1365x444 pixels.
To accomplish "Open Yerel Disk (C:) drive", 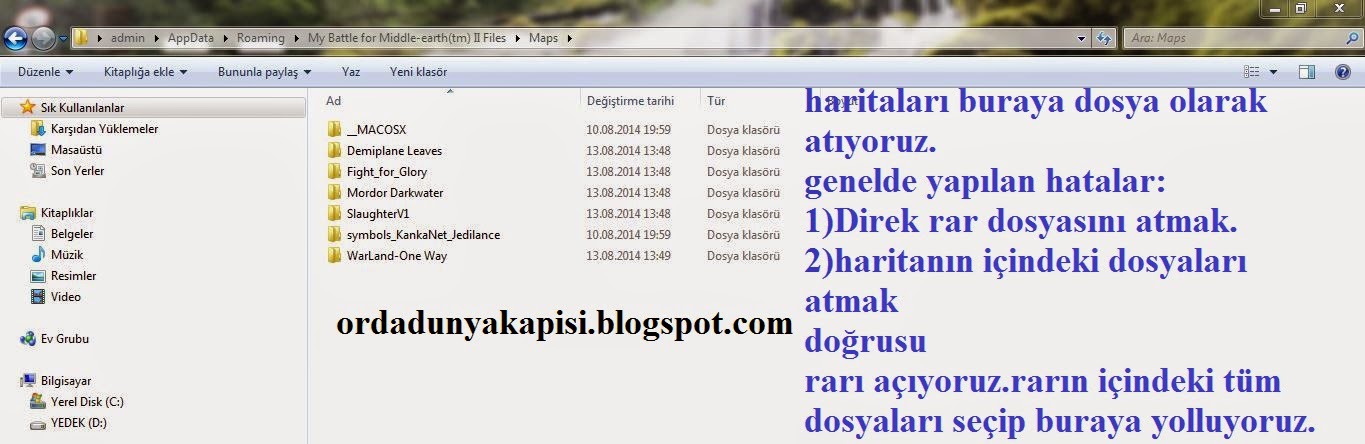I will [x=86, y=402].
